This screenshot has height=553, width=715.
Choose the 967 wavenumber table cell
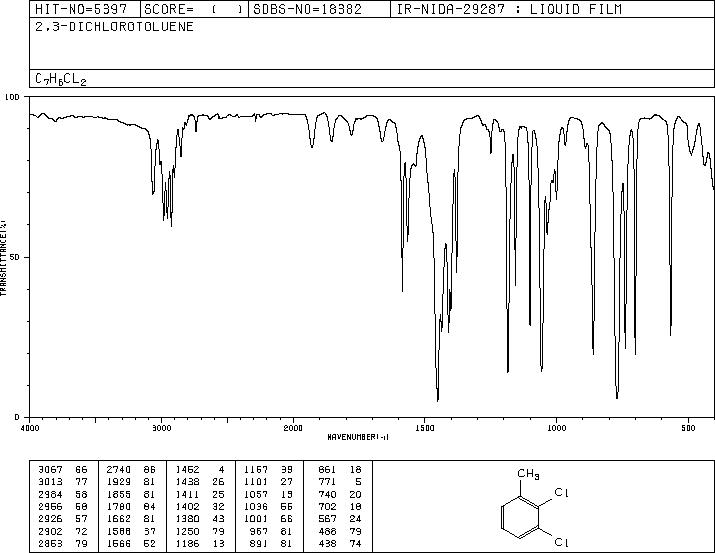pos(259,532)
